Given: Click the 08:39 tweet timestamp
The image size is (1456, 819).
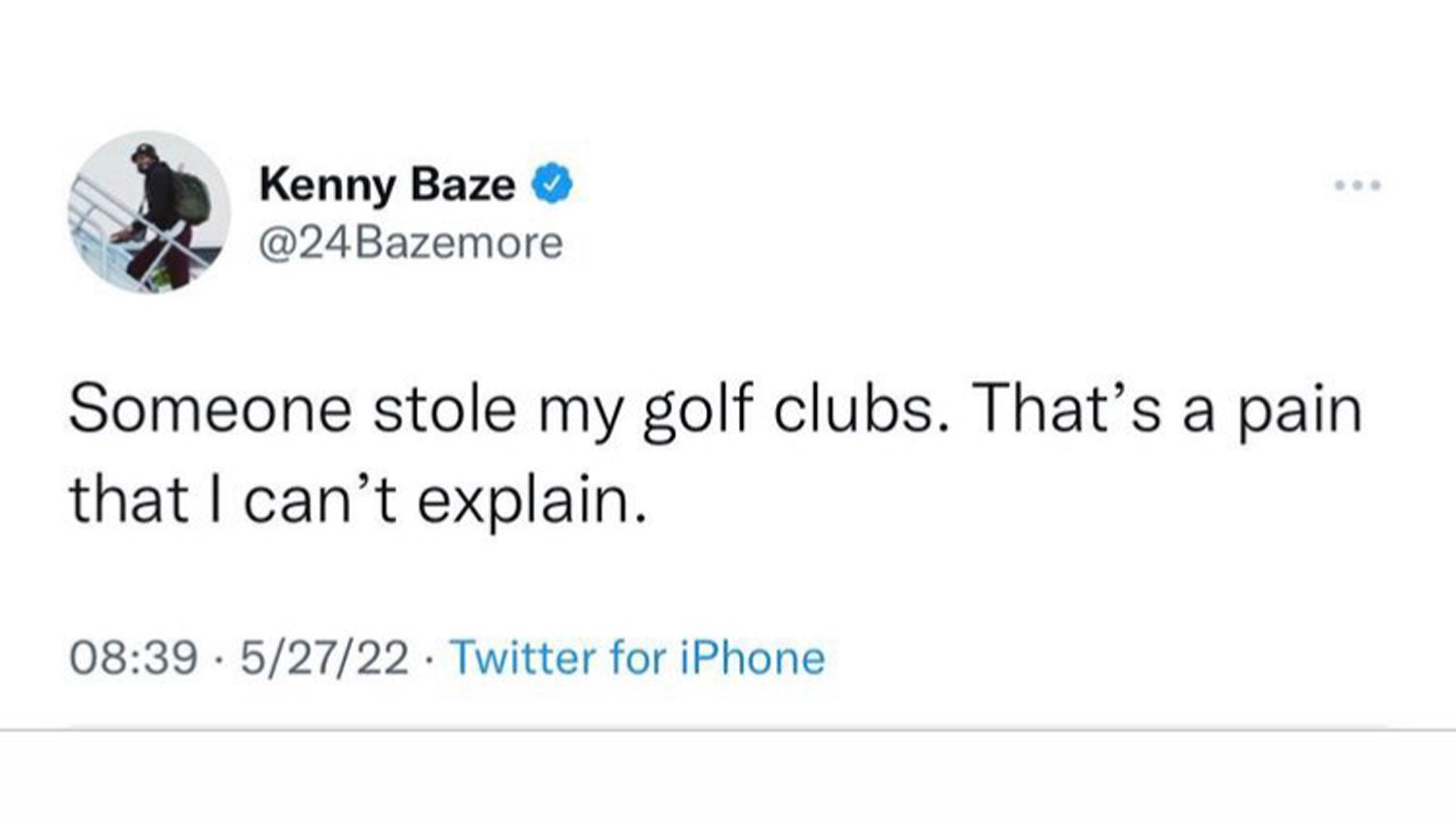Looking at the screenshot, I should [133, 657].
